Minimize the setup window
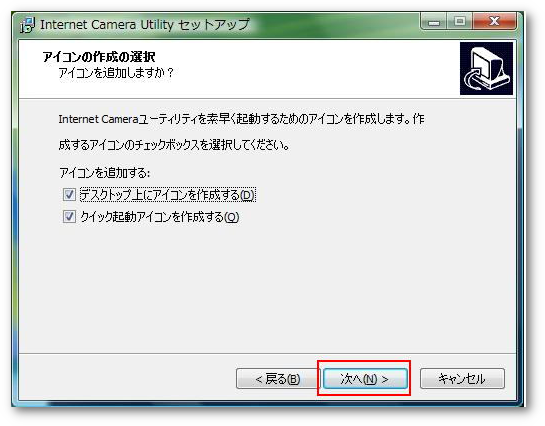This screenshot has height=426, width=545. point(433,22)
